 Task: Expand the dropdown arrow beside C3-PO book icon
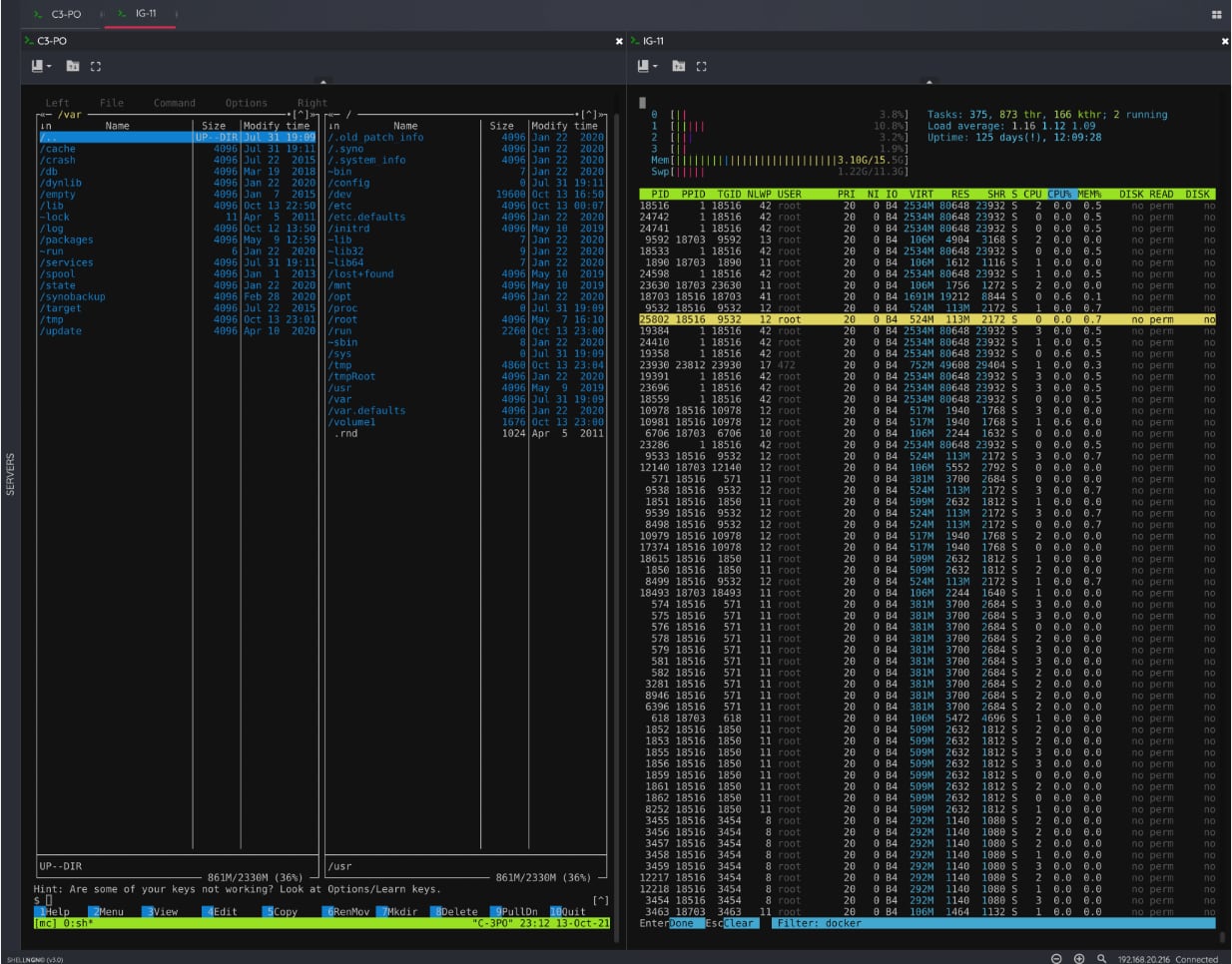click(x=50, y=67)
